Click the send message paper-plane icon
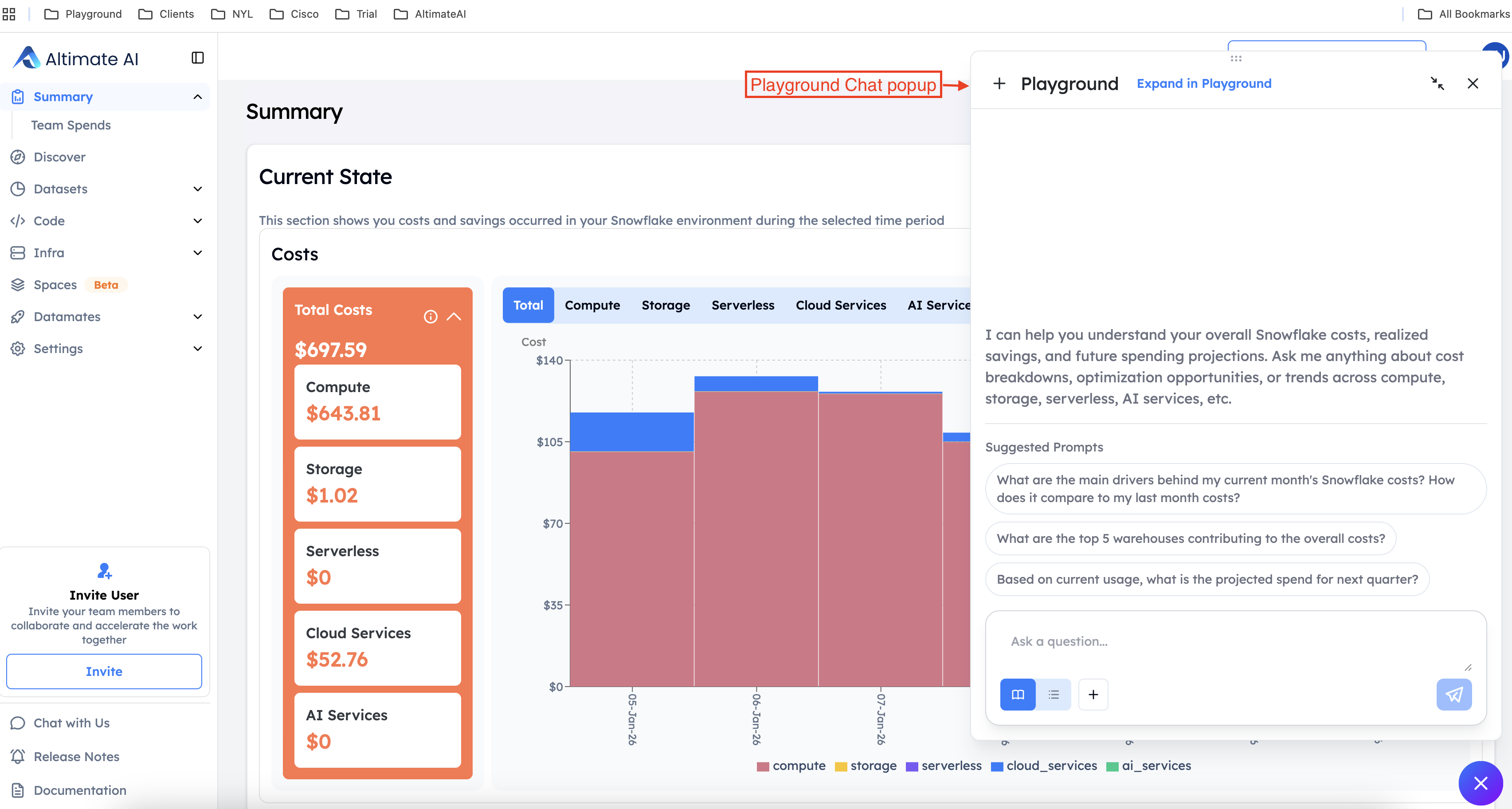This screenshot has width=1512, height=809. tap(1453, 695)
